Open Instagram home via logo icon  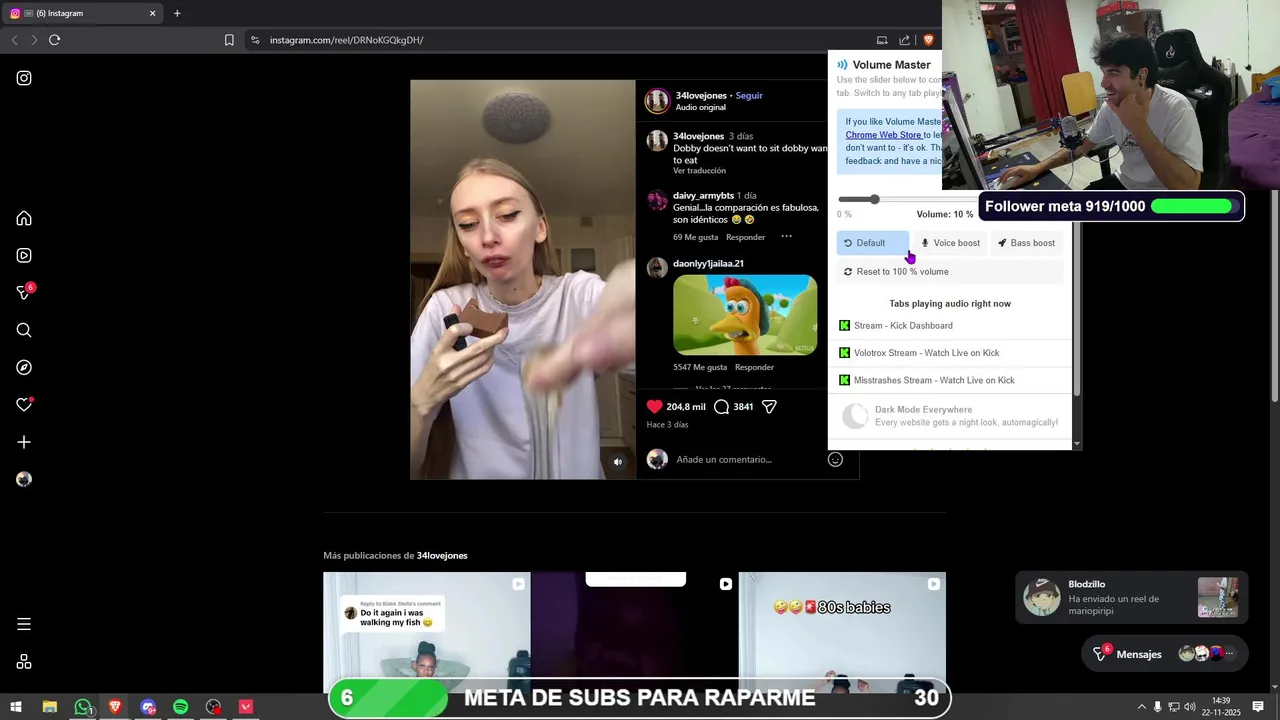[24, 78]
